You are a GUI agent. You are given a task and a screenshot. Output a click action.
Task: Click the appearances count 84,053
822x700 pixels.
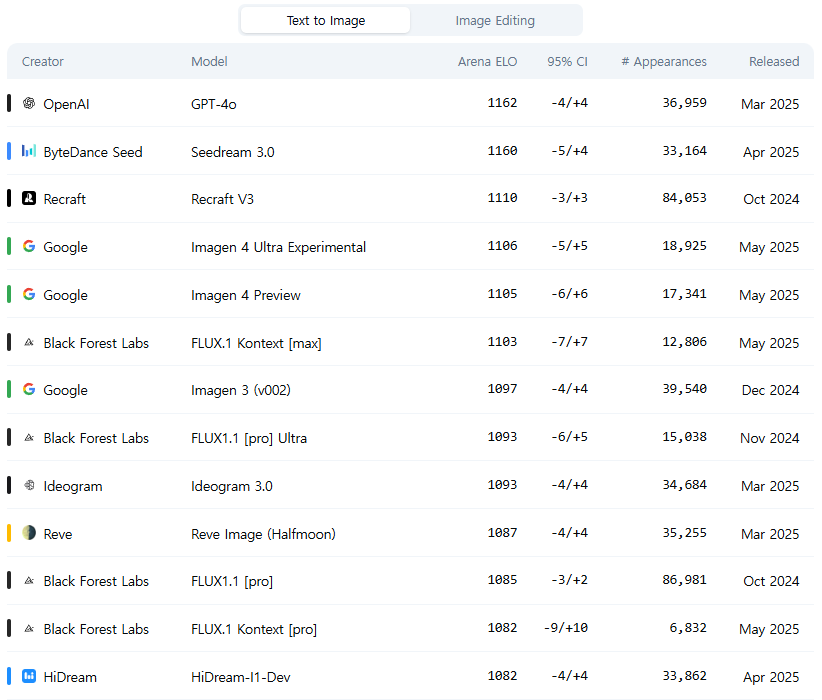[x=684, y=198]
